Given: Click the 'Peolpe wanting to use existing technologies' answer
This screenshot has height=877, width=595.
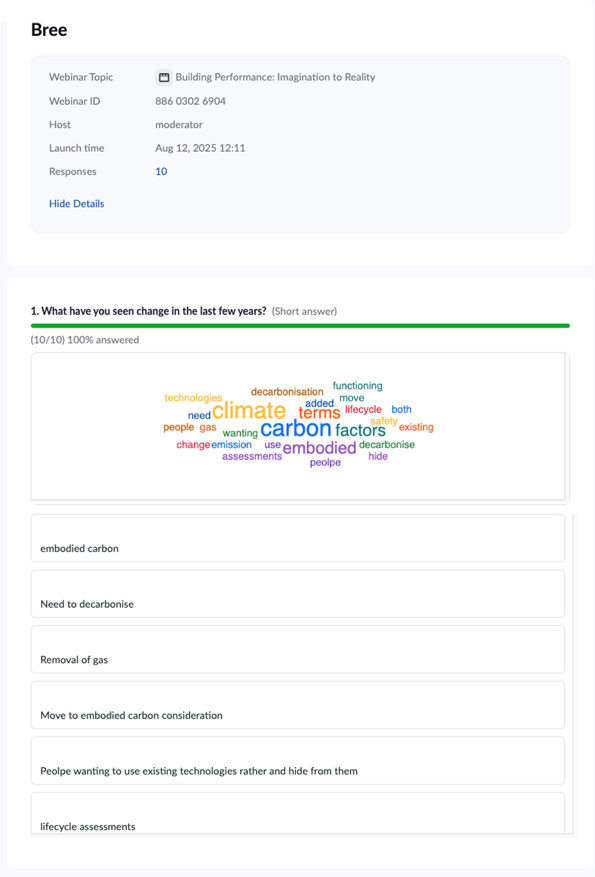Looking at the screenshot, I should 298,761.
